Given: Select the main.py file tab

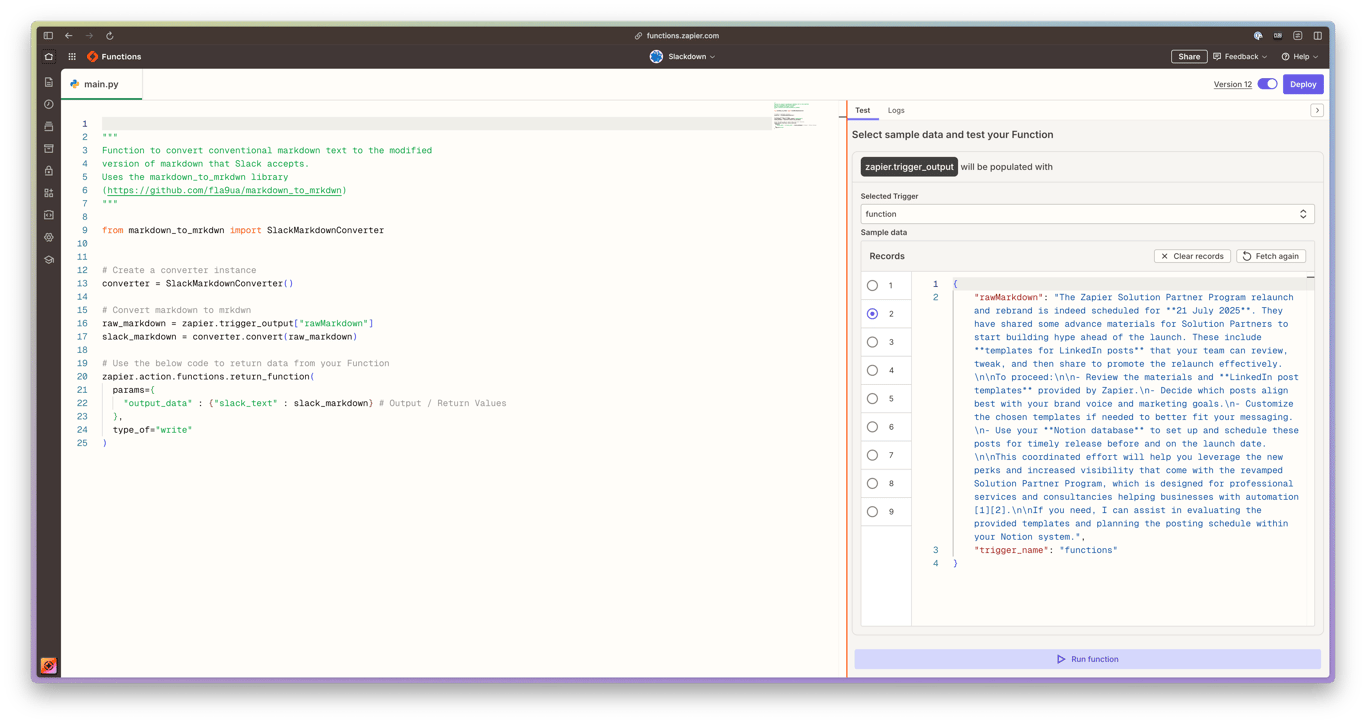Looking at the screenshot, I should click(101, 84).
